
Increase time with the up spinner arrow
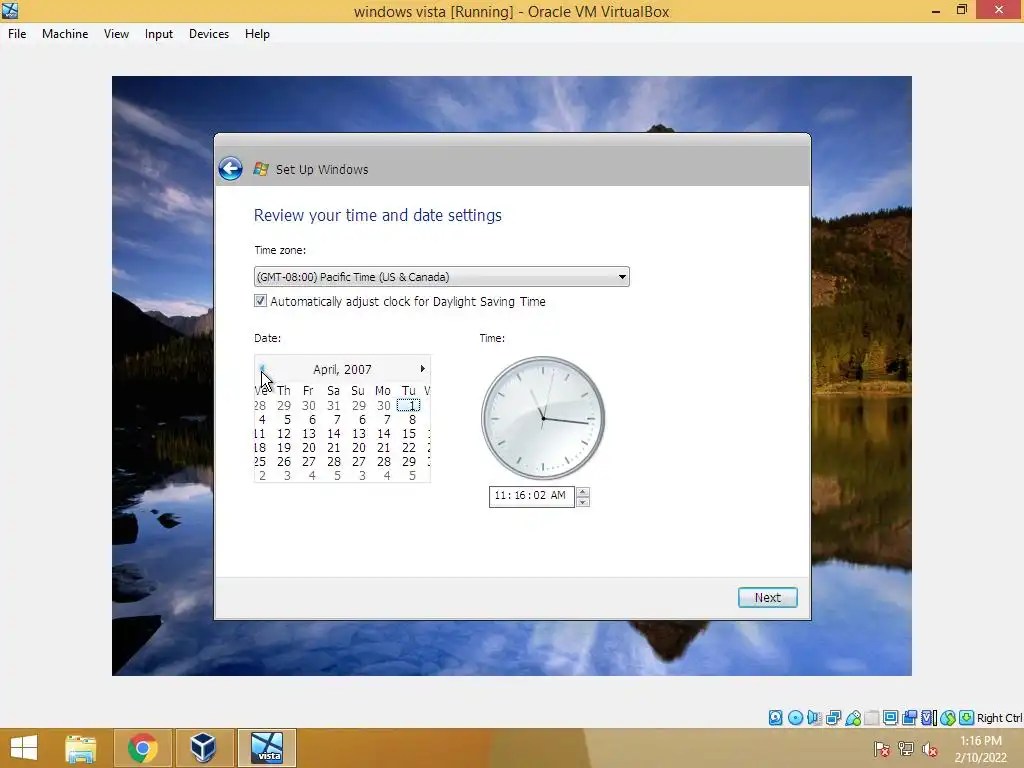click(583, 492)
